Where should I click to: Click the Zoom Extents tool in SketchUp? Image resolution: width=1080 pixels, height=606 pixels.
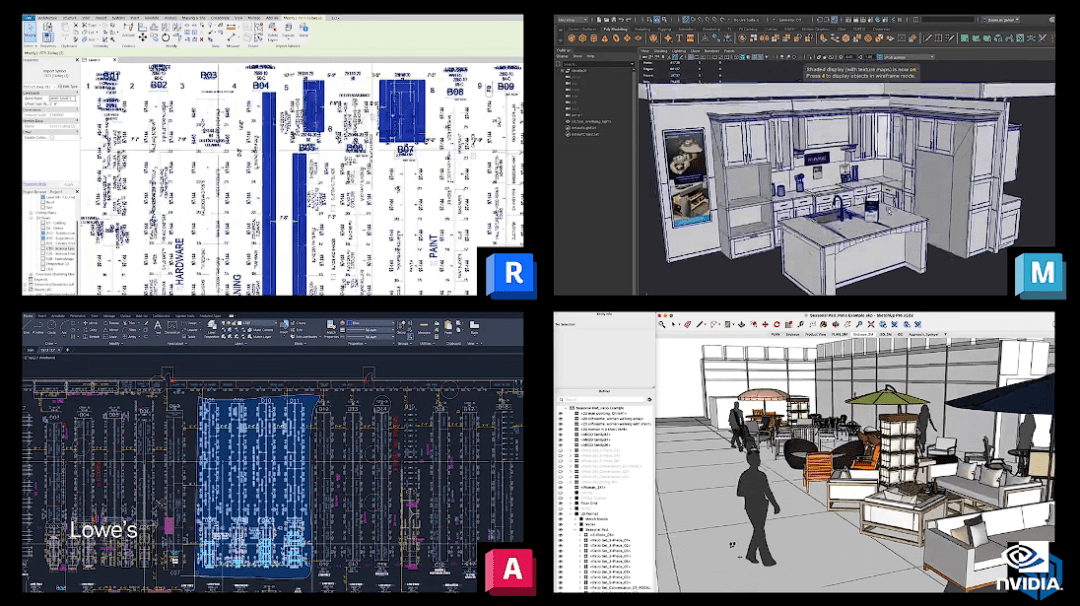[x=871, y=324]
